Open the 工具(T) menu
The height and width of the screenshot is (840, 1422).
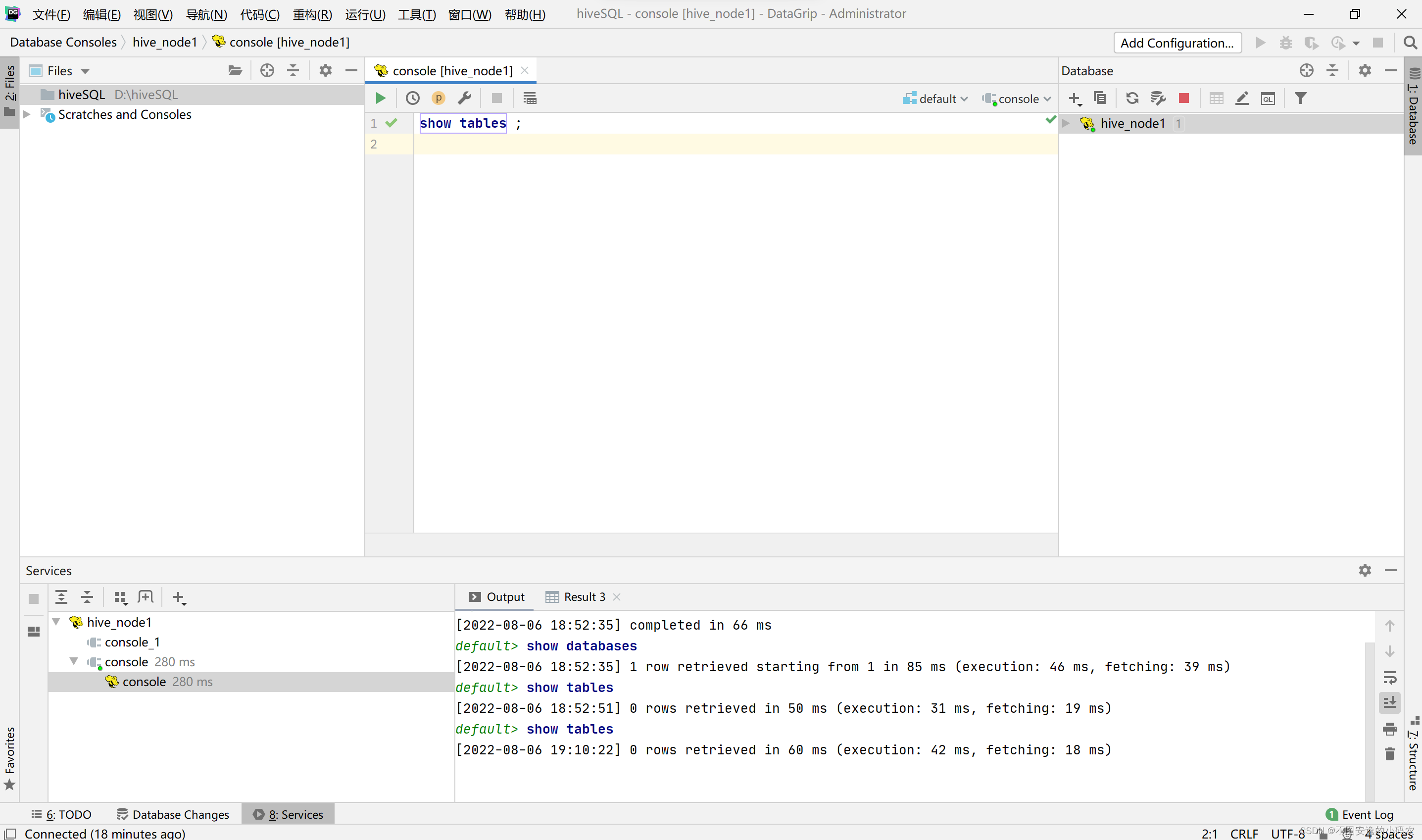(x=416, y=14)
